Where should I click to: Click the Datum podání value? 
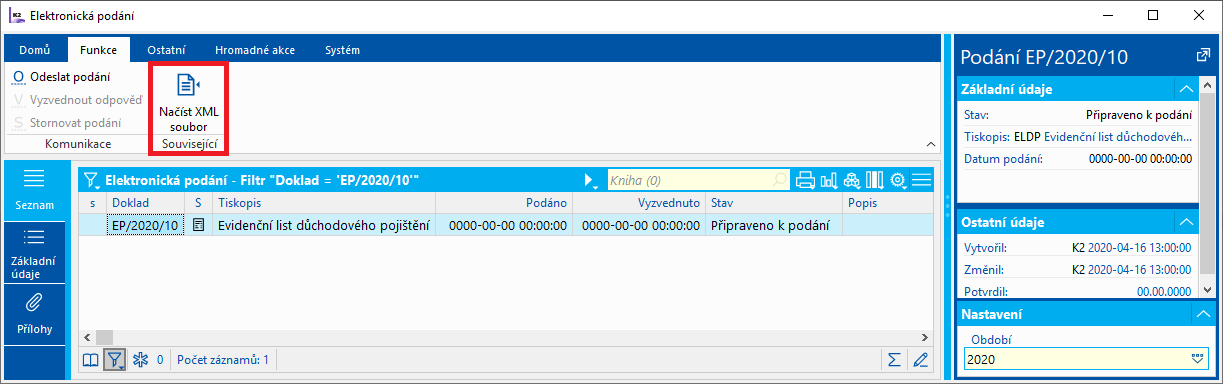pos(1139,158)
